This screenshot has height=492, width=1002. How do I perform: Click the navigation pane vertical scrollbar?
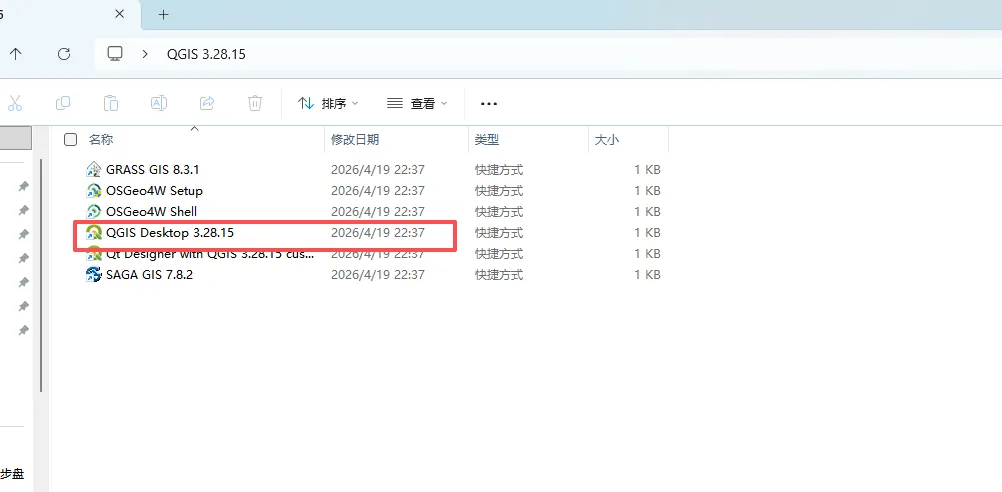tap(42, 275)
